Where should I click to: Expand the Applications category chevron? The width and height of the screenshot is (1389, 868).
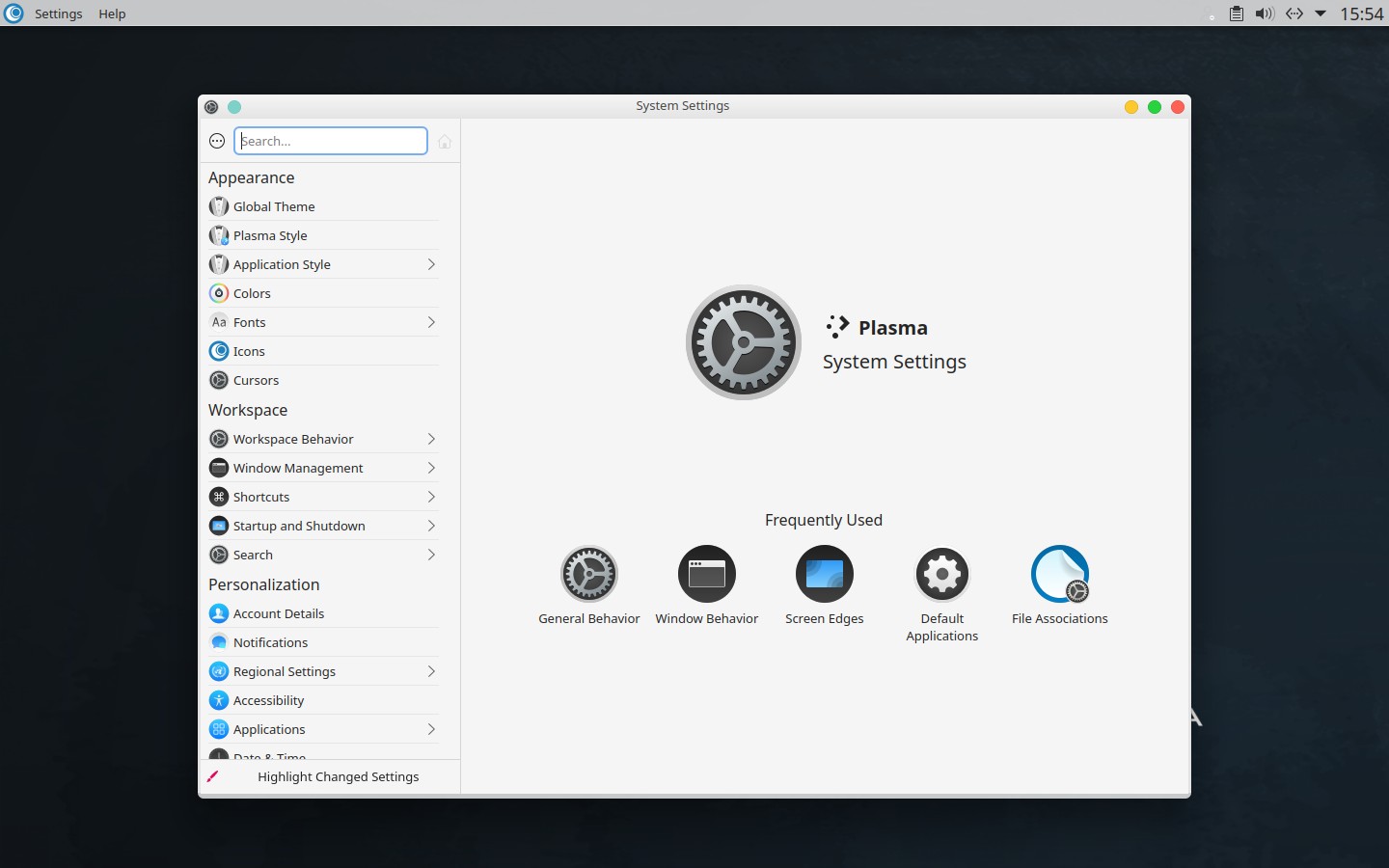(431, 729)
